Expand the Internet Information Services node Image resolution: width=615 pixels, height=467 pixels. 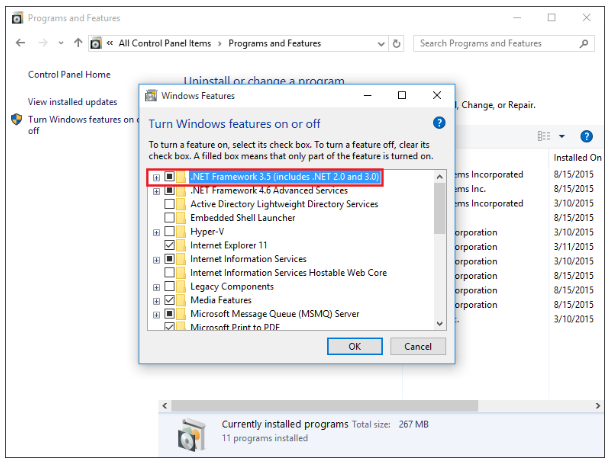156,260
